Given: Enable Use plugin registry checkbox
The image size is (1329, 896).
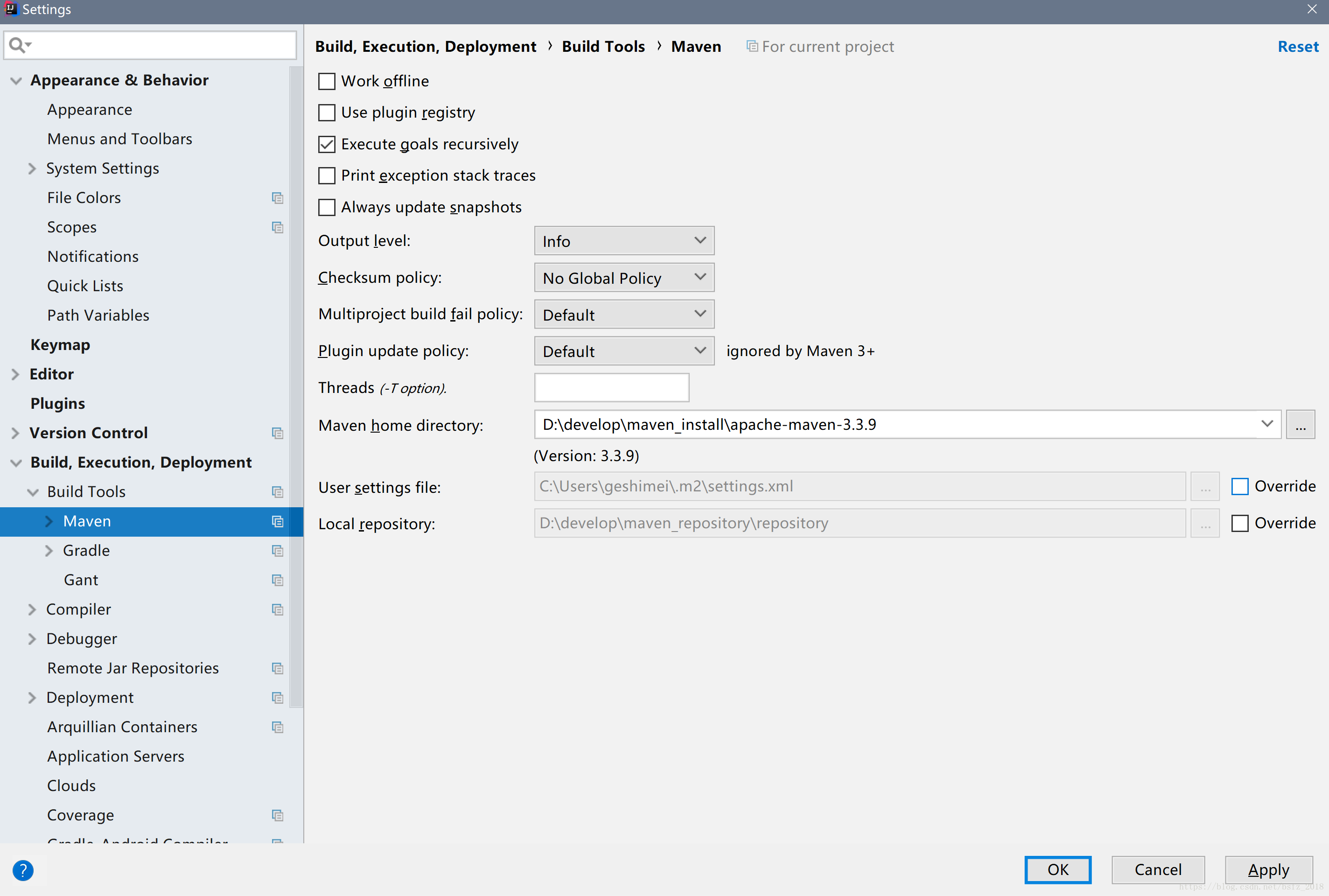Looking at the screenshot, I should [326, 112].
